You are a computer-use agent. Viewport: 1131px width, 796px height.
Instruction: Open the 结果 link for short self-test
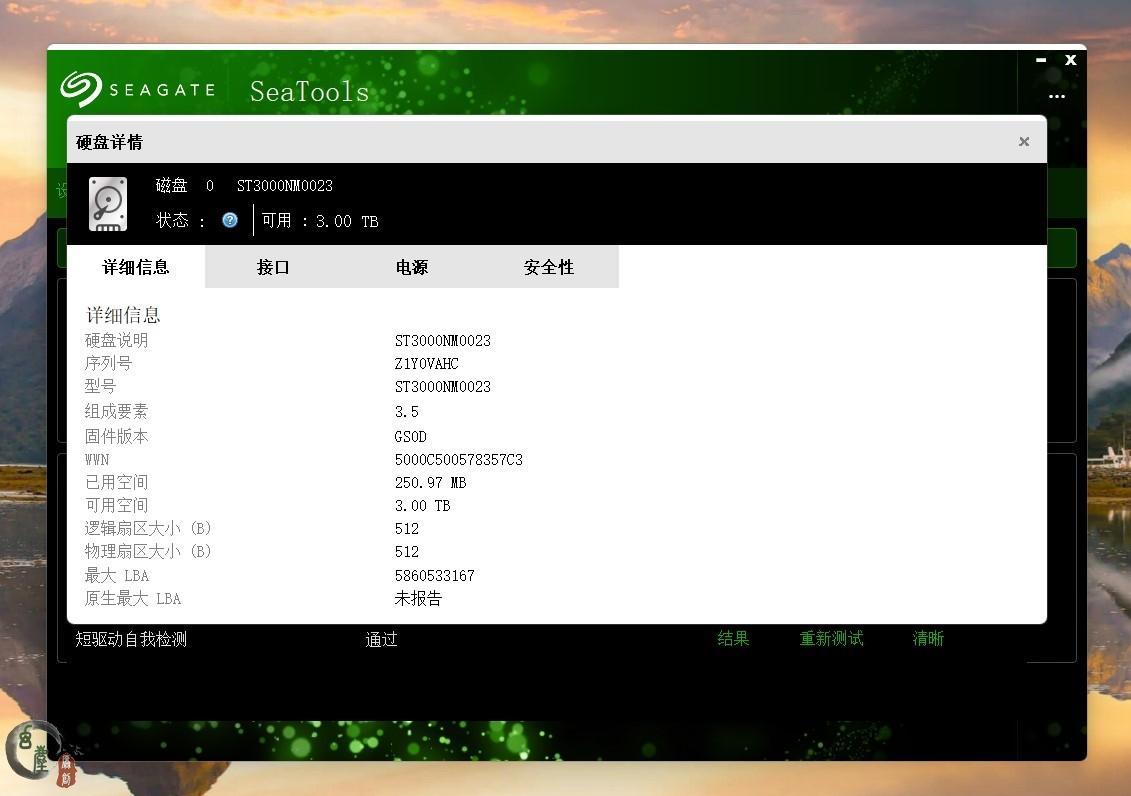coord(734,638)
